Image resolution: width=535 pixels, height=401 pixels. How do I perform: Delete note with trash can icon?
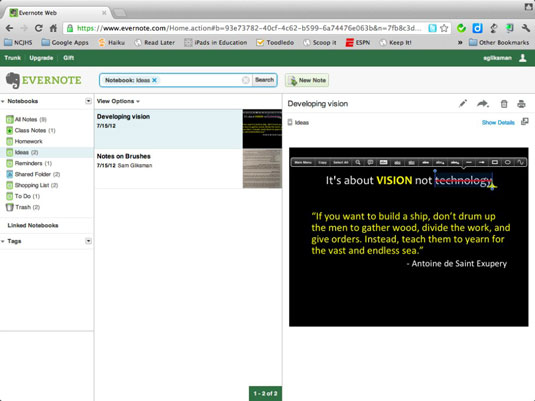point(504,104)
